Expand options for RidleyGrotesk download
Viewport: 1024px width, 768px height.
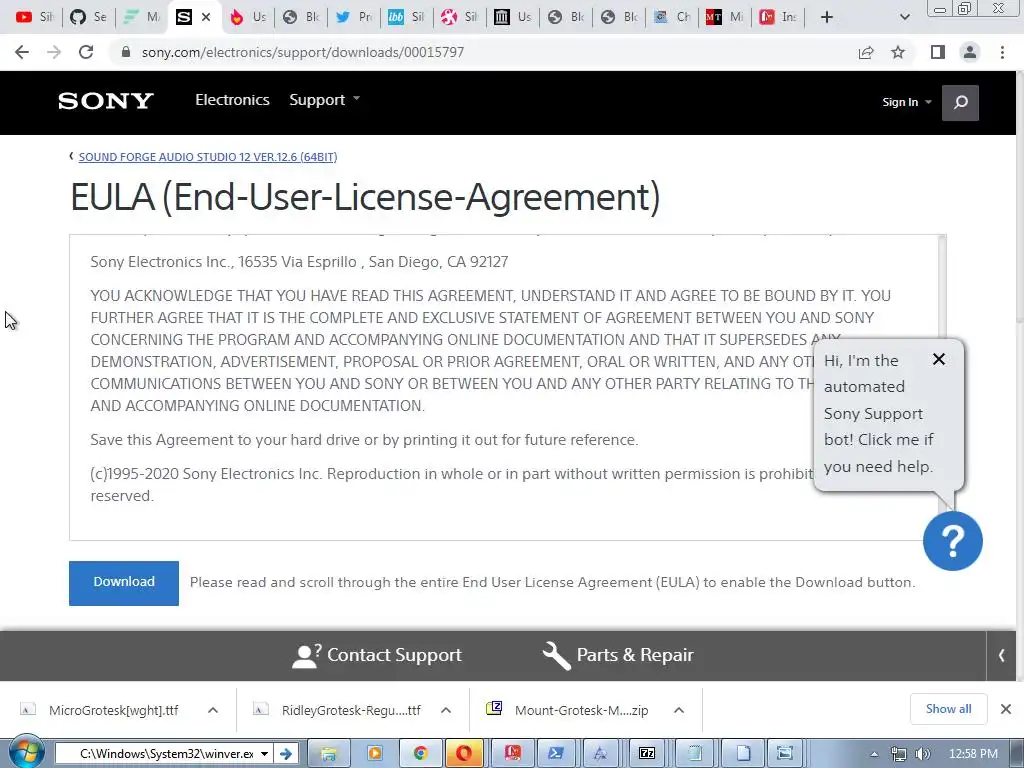click(446, 710)
